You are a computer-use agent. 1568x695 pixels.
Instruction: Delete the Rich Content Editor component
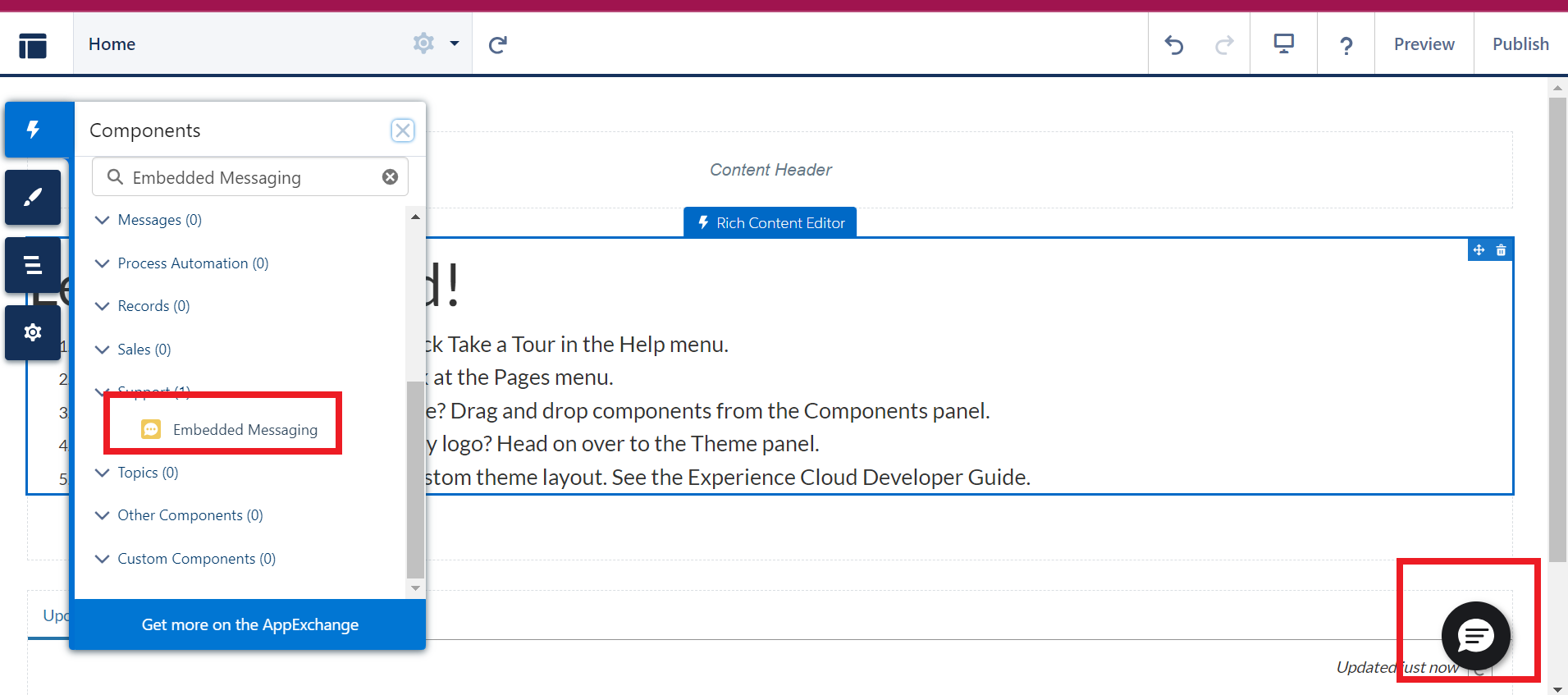point(1501,250)
